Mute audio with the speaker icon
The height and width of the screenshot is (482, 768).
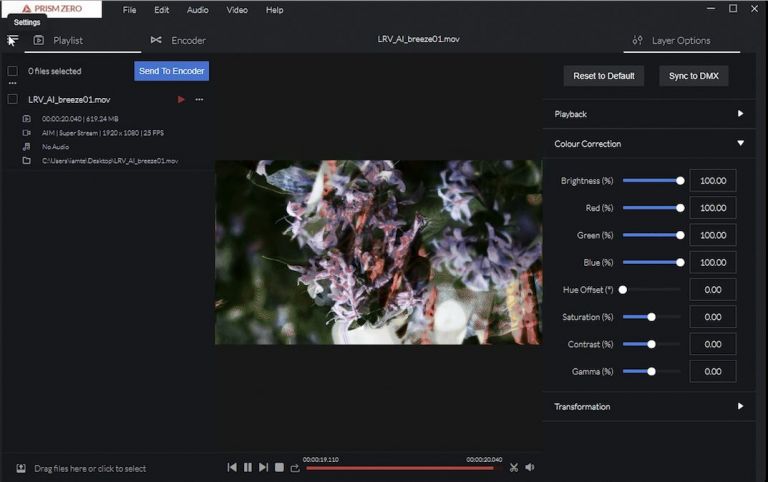coord(530,467)
